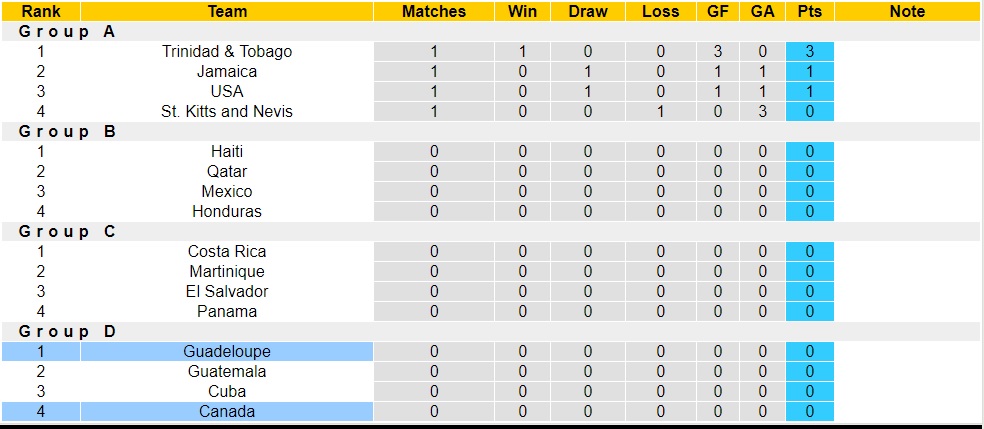Image resolution: width=984 pixels, height=429 pixels.
Task: Click the Pts column header
Action: point(810,12)
